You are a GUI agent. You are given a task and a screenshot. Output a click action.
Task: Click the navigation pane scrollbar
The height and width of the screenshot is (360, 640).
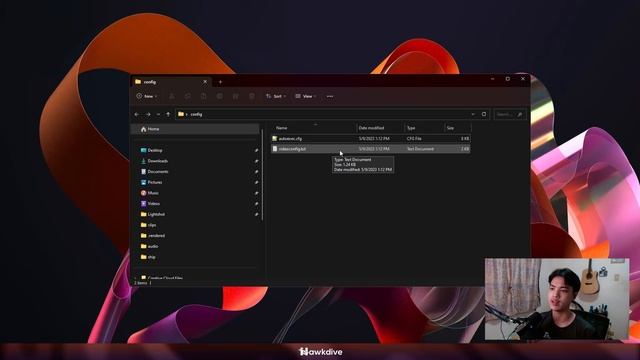point(262,175)
